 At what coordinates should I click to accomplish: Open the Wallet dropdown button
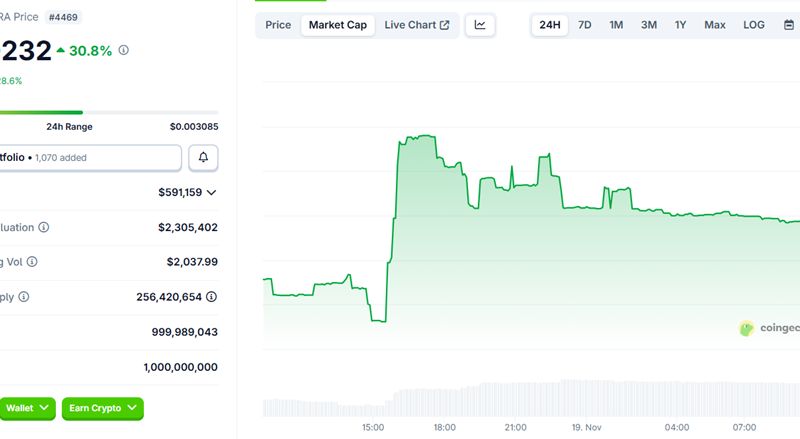24,408
